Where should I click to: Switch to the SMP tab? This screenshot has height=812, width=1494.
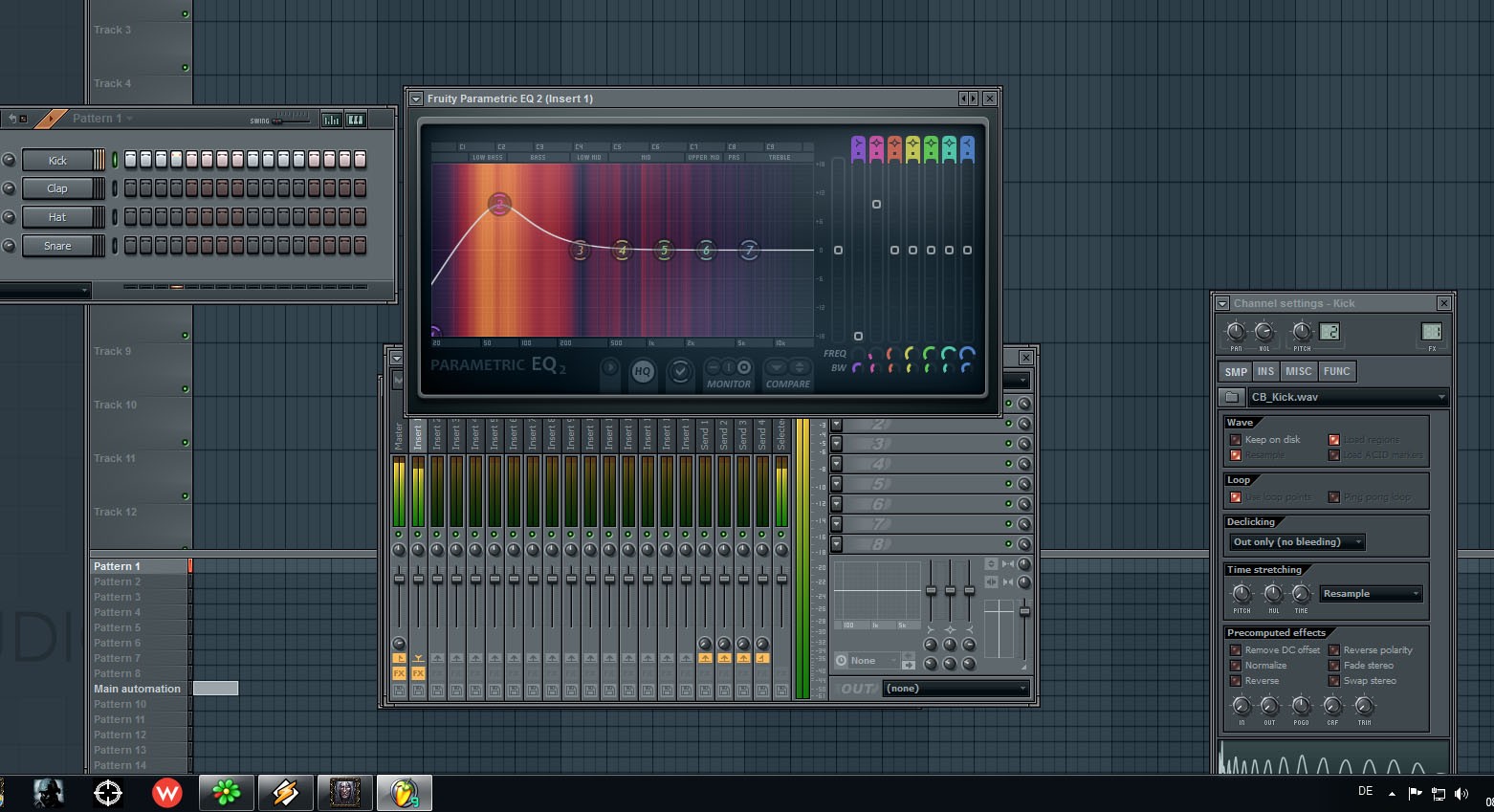(x=1236, y=371)
